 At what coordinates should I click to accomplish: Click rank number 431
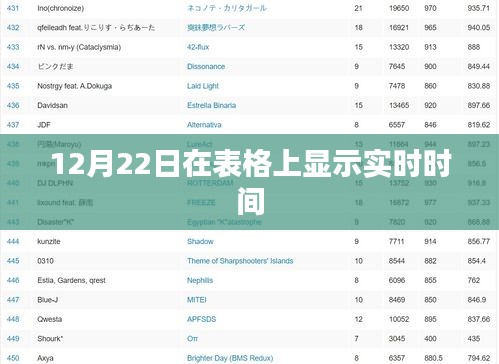[x=13, y=8]
